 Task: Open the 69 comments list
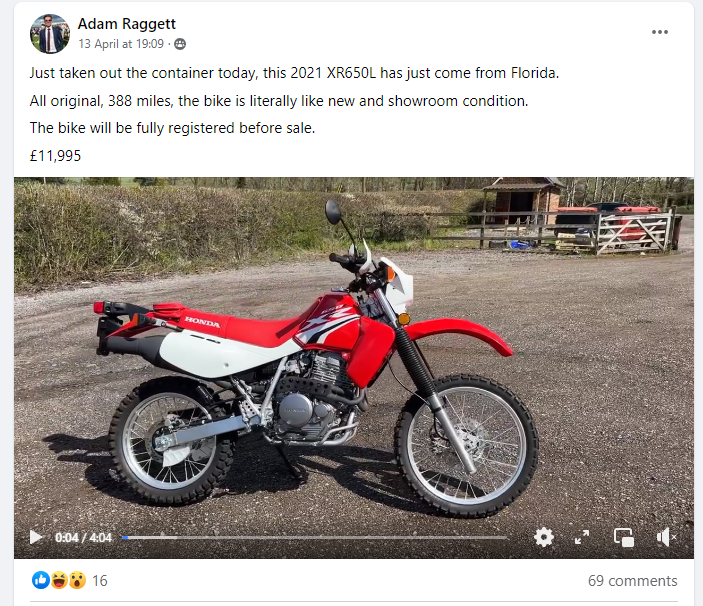tap(633, 581)
